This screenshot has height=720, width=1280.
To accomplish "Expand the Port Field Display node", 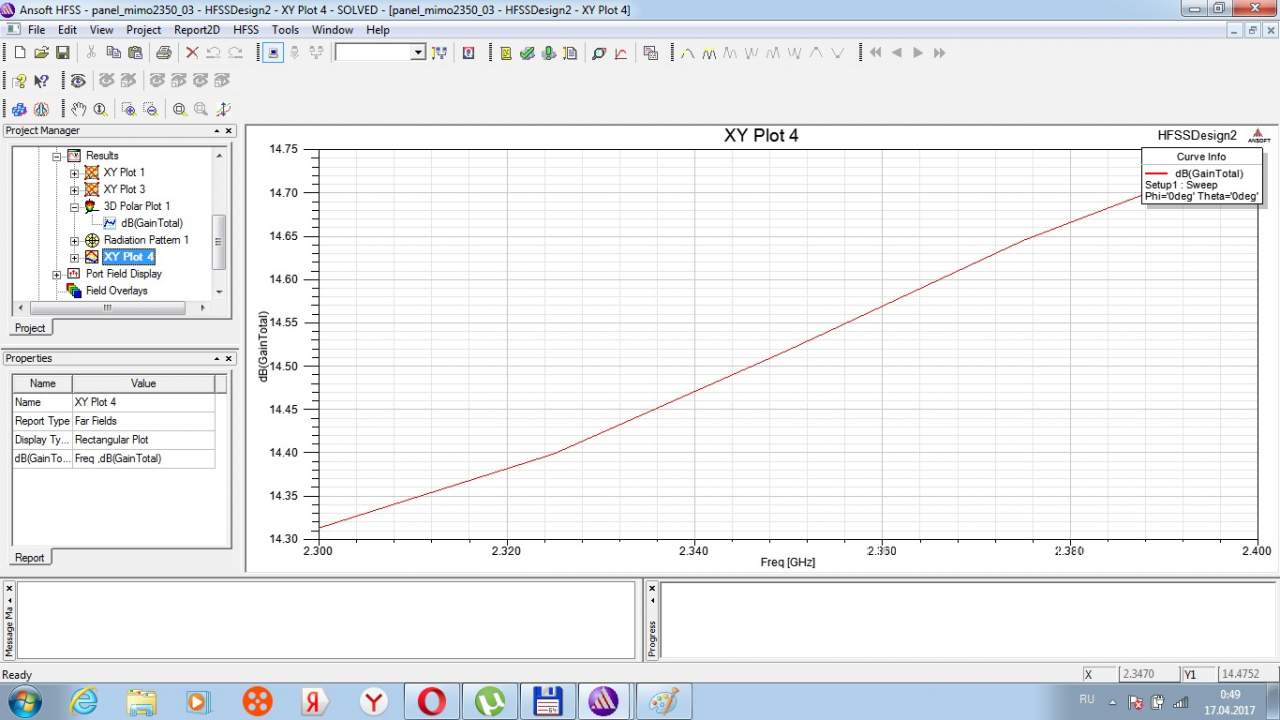I will 57,274.
